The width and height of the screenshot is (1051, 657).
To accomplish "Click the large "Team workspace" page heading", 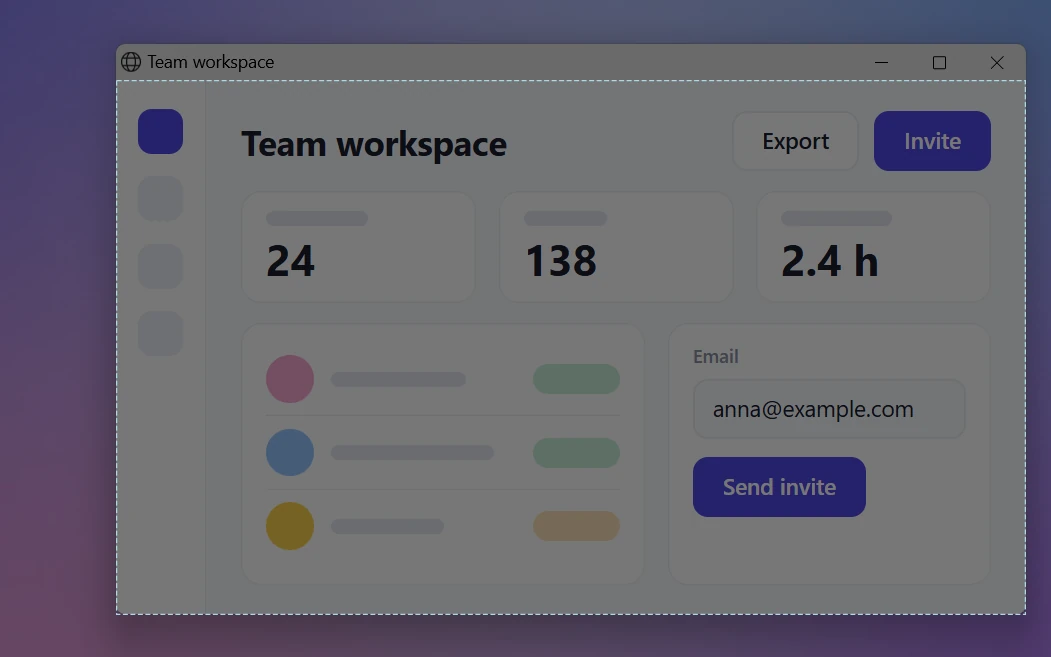I will [374, 143].
